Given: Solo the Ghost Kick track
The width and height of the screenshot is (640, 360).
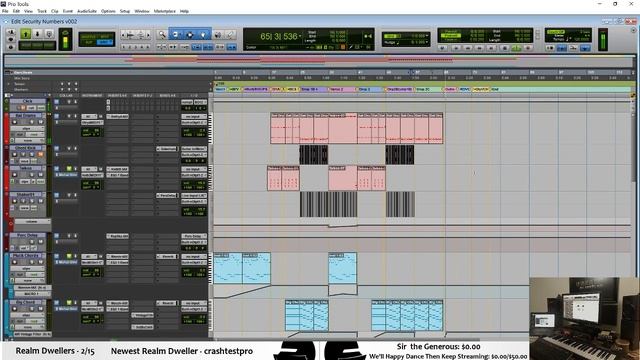Looking at the screenshot, I should click(x=32, y=155).
